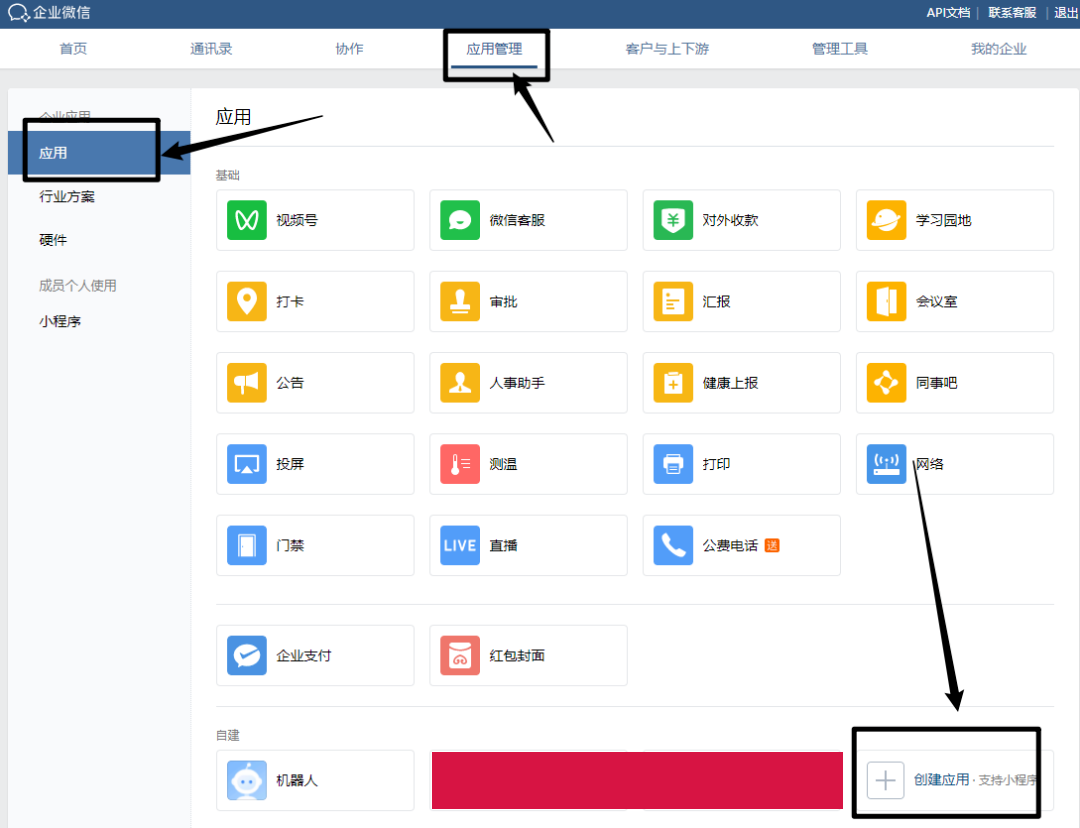Open the 测温 thermometer icon
This screenshot has width=1080, height=828.
460,464
